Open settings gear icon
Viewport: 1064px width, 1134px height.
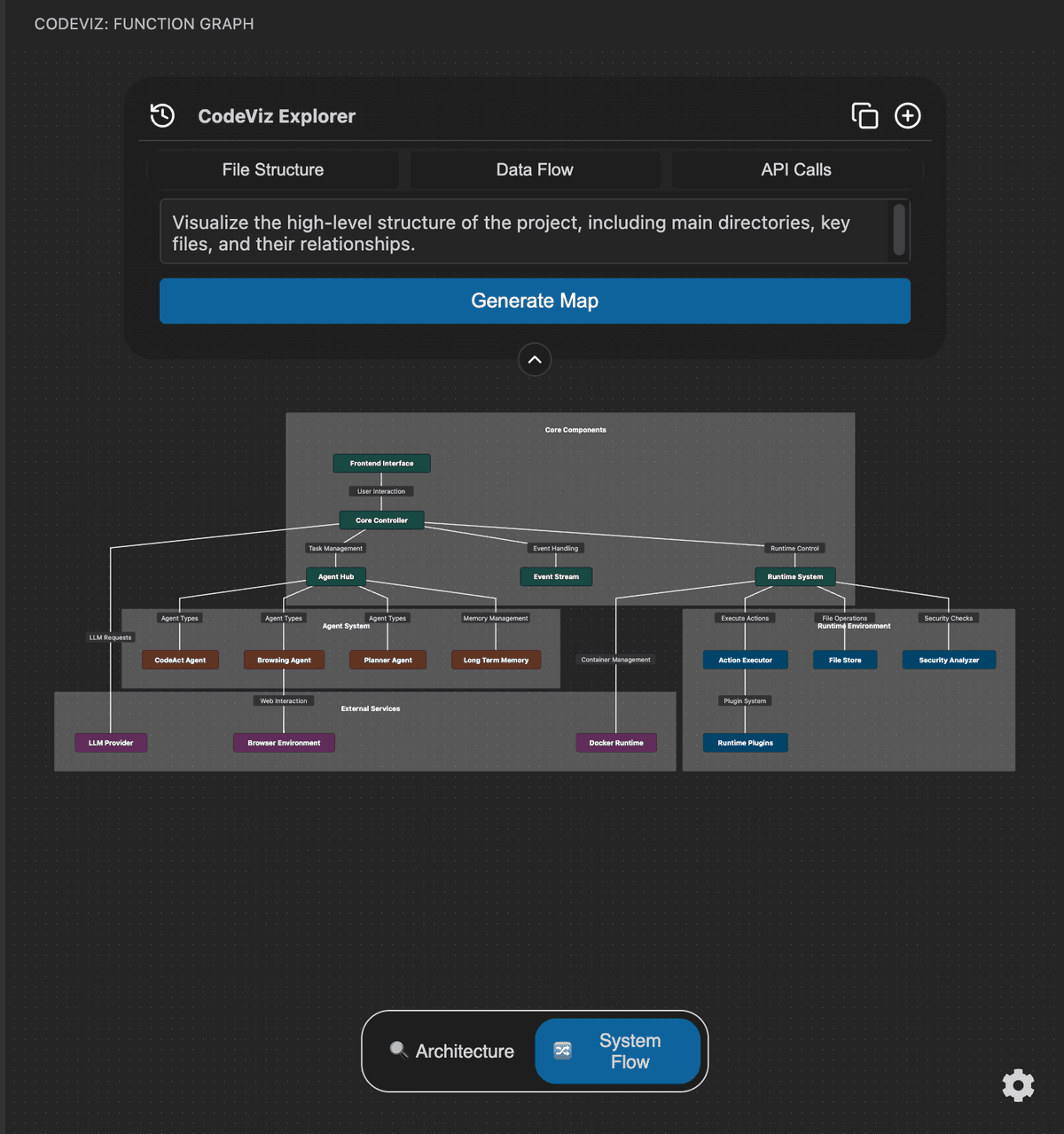[x=1018, y=1084]
